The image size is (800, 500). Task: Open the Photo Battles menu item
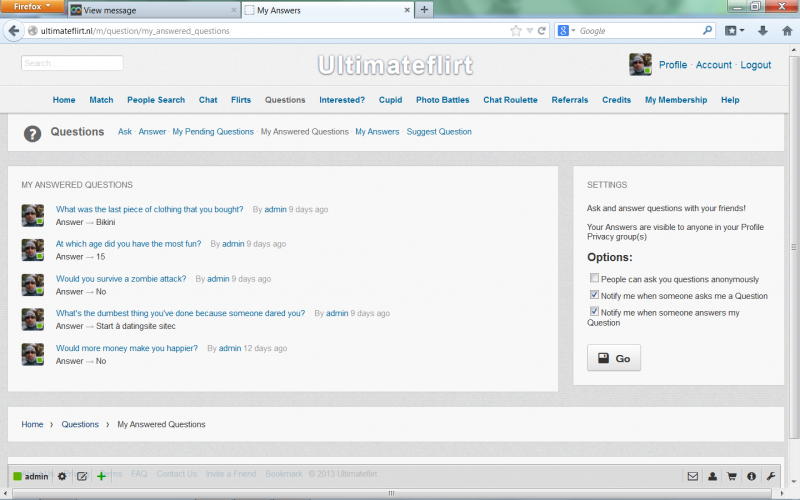point(442,100)
